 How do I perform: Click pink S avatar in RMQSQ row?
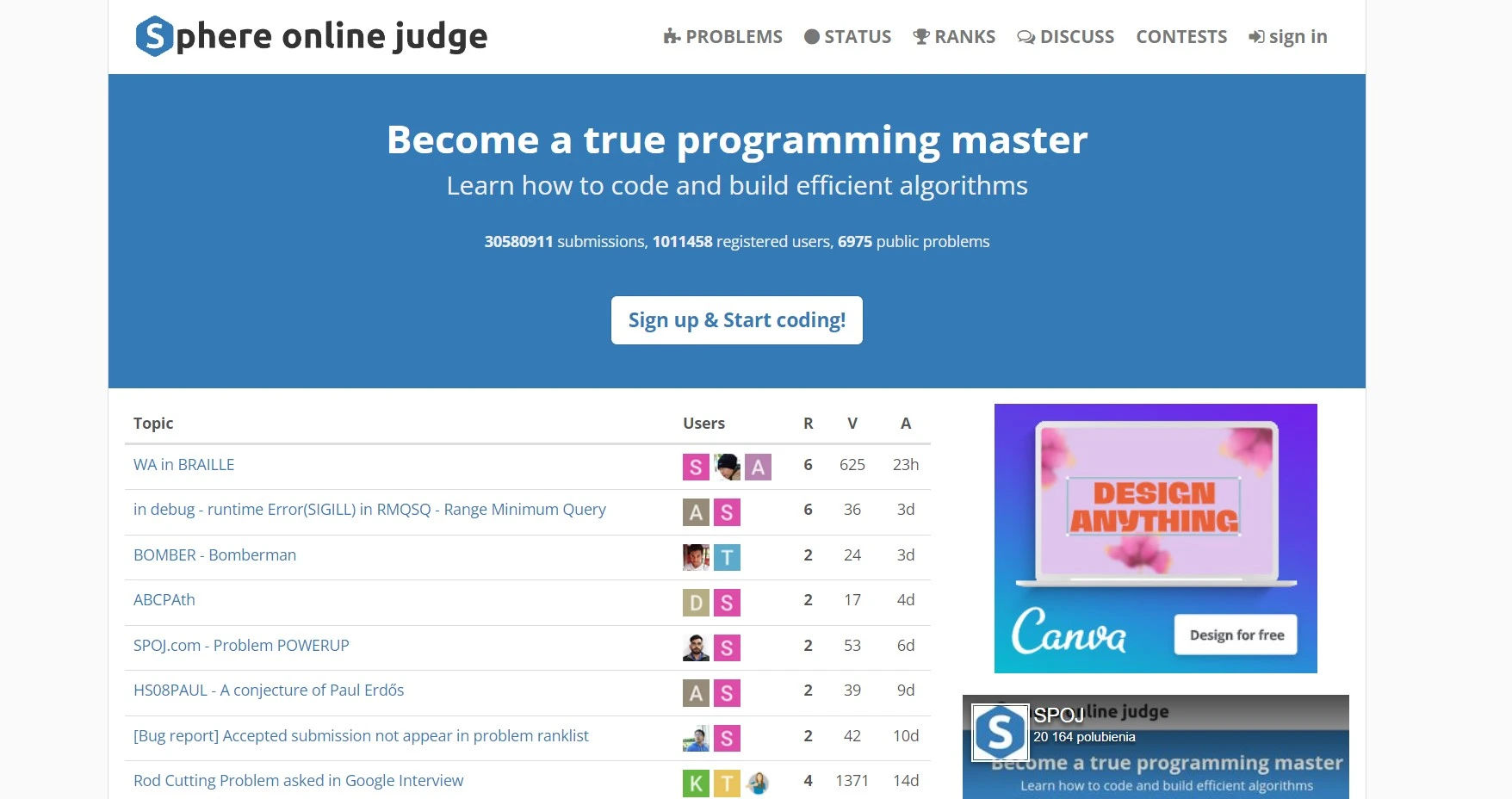(727, 512)
